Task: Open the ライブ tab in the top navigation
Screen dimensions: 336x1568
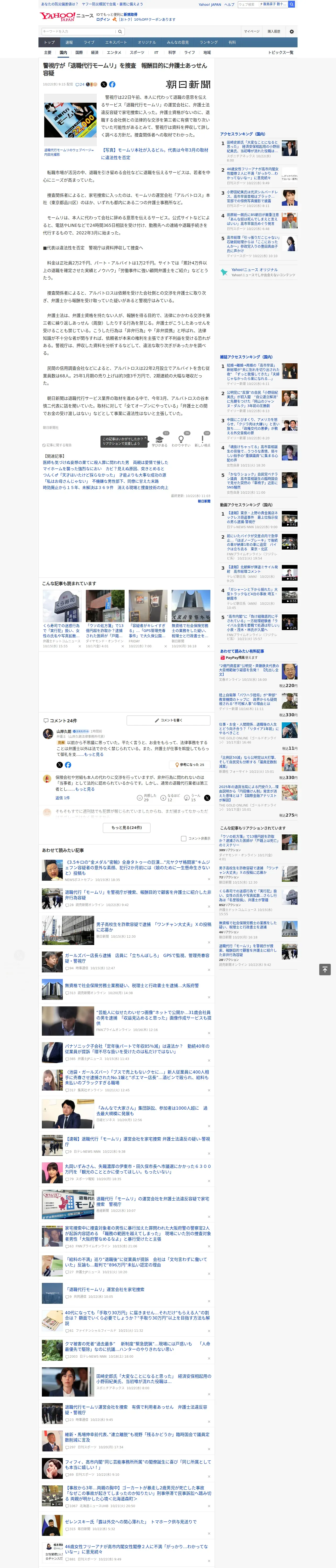Action: (x=89, y=43)
